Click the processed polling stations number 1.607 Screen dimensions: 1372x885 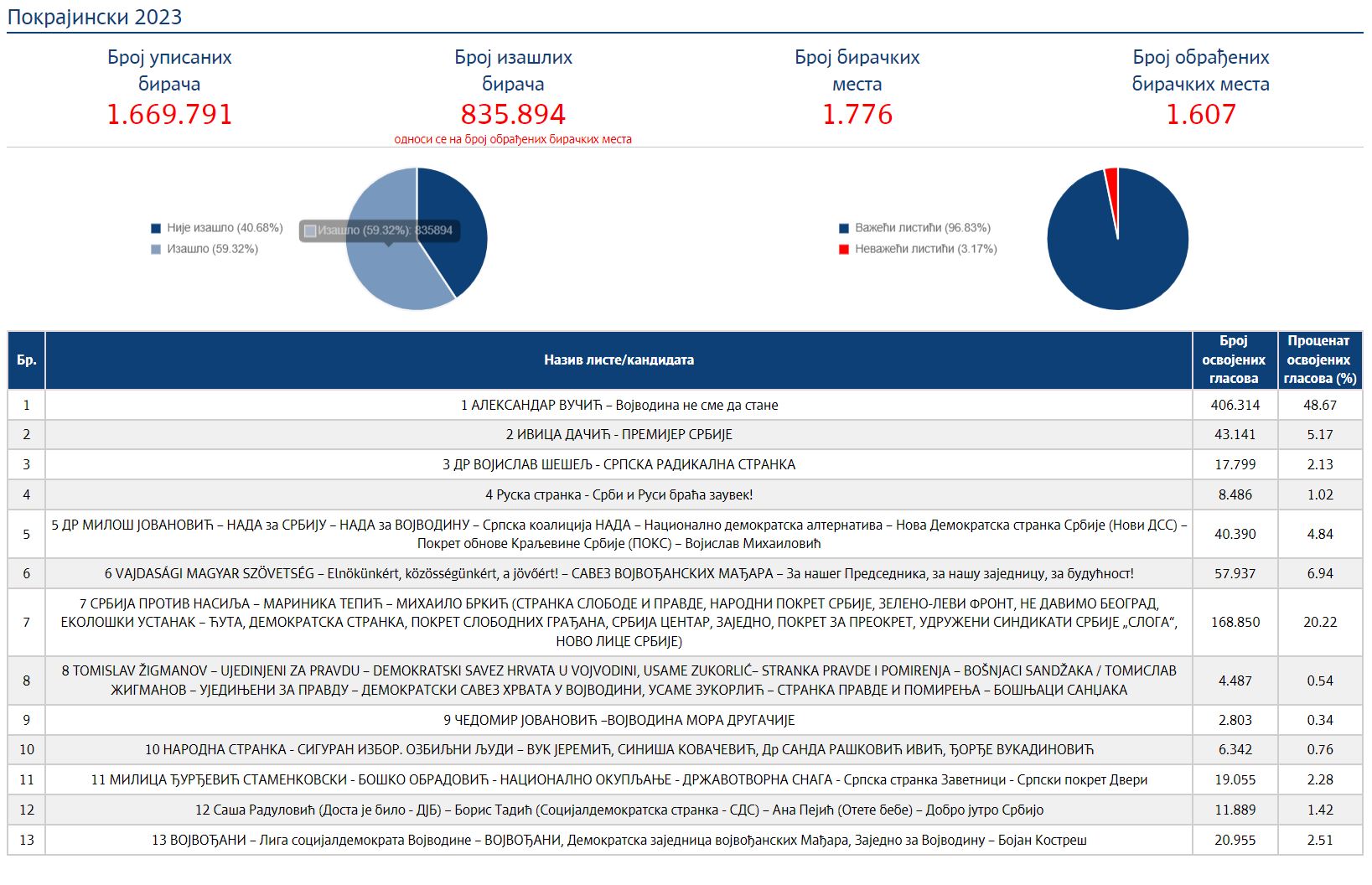tap(1200, 115)
